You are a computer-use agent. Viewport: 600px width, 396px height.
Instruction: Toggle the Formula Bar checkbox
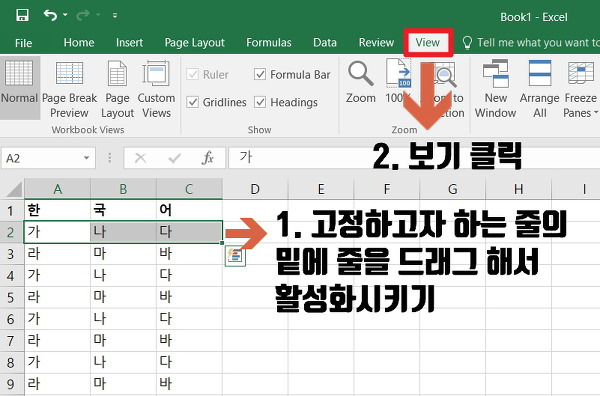(x=260, y=74)
